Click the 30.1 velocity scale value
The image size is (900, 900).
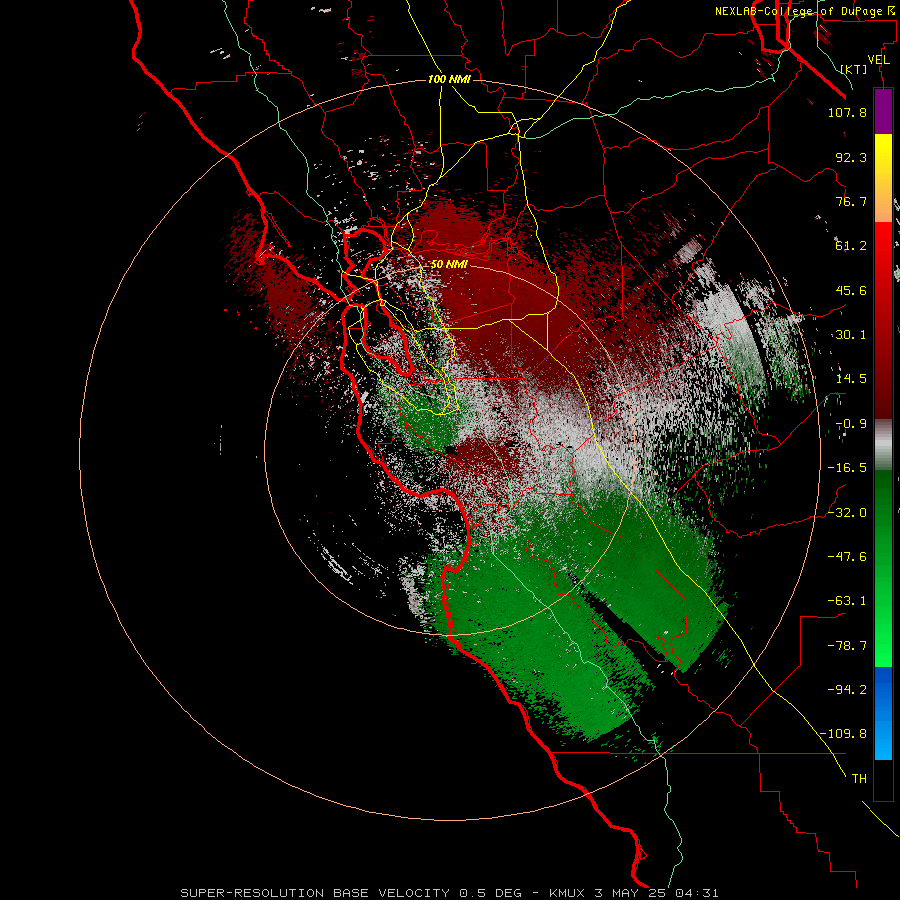tap(851, 335)
